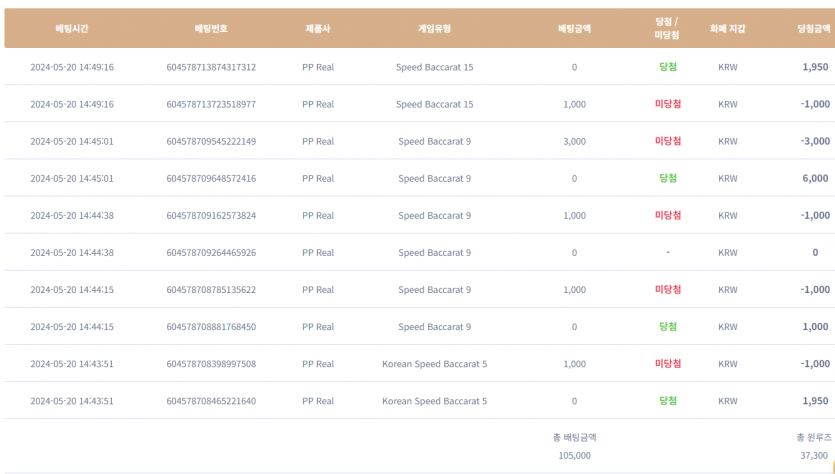Click Speed Baccarat 9 in row 604578709648572416
This screenshot has width=835, height=474.
[x=435, y=178]
